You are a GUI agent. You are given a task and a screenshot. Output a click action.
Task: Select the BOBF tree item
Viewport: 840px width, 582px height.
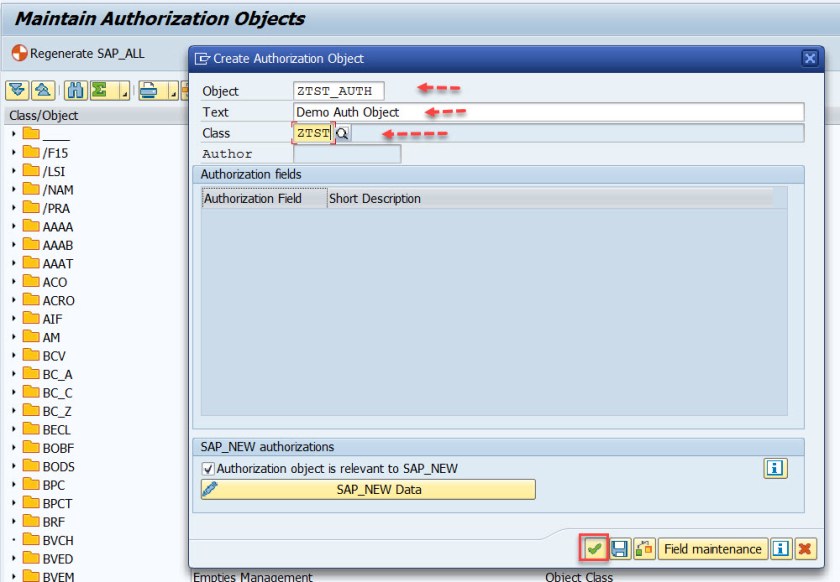pyautogui.click(x=58, y=448)
